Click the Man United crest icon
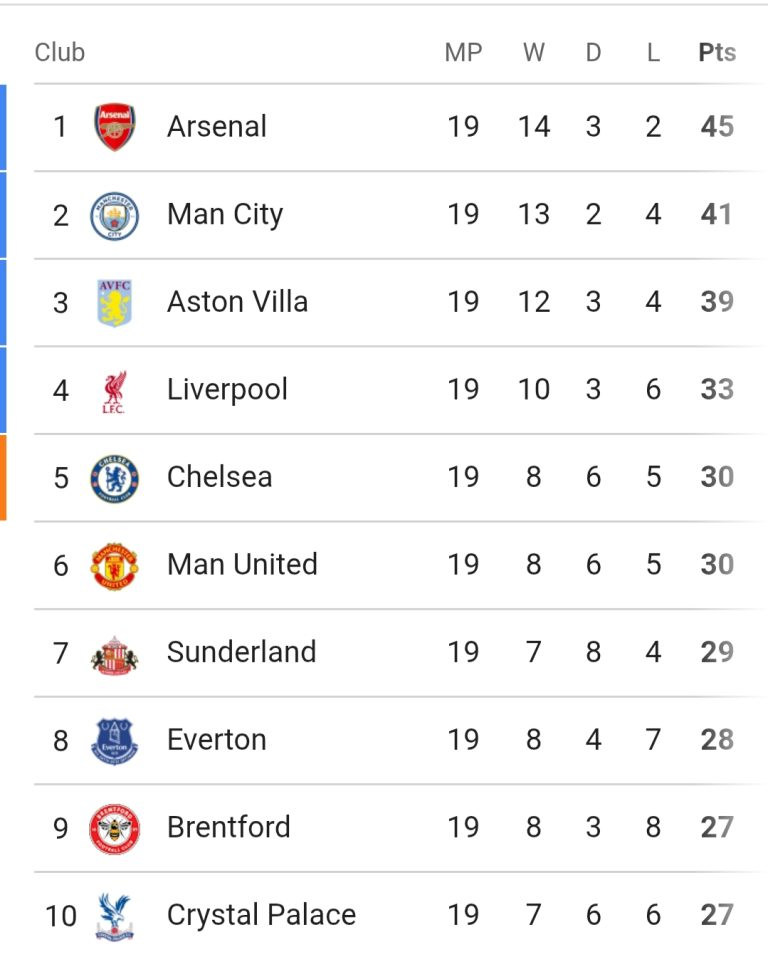The image size is (768, 957). (114, 565)
